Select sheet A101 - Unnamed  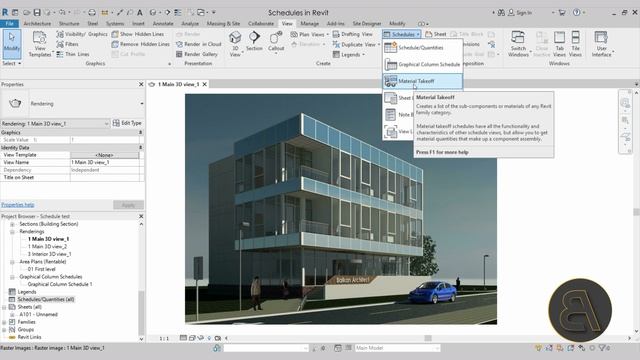pos(38,314)
